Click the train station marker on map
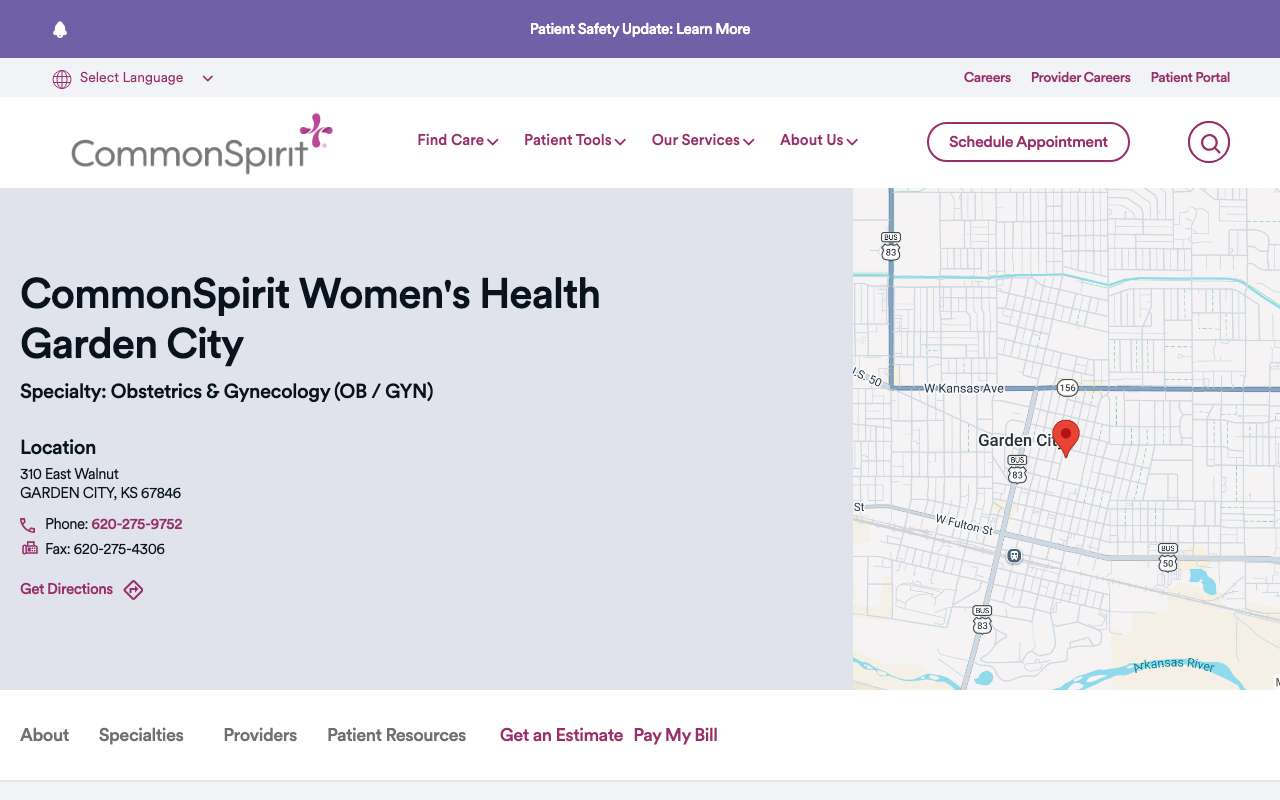1280x800 pixels. [1014, 556]
